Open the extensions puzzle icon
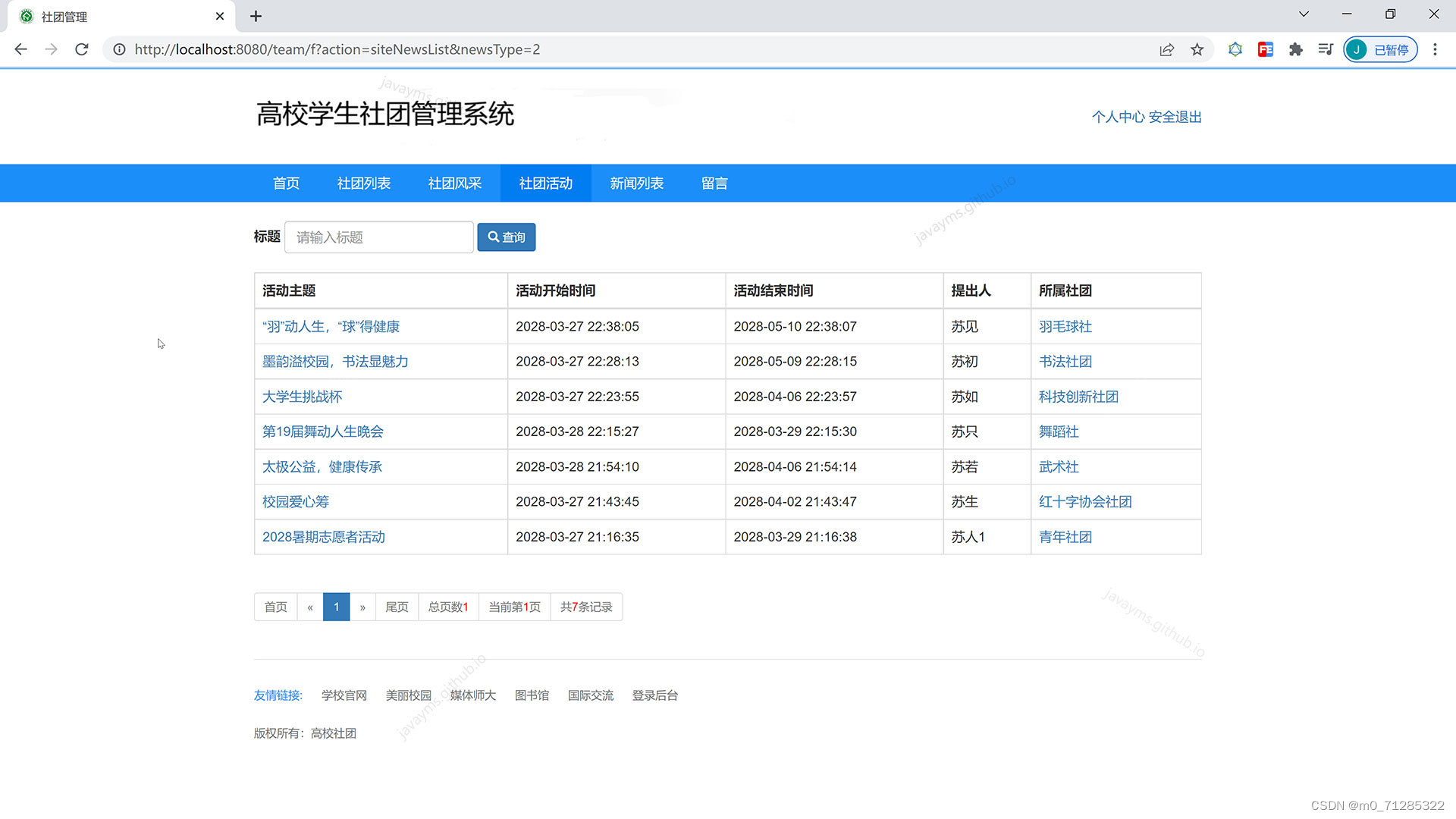Viewport: 1456px width, 819px height. click(x=1295, y=49)
